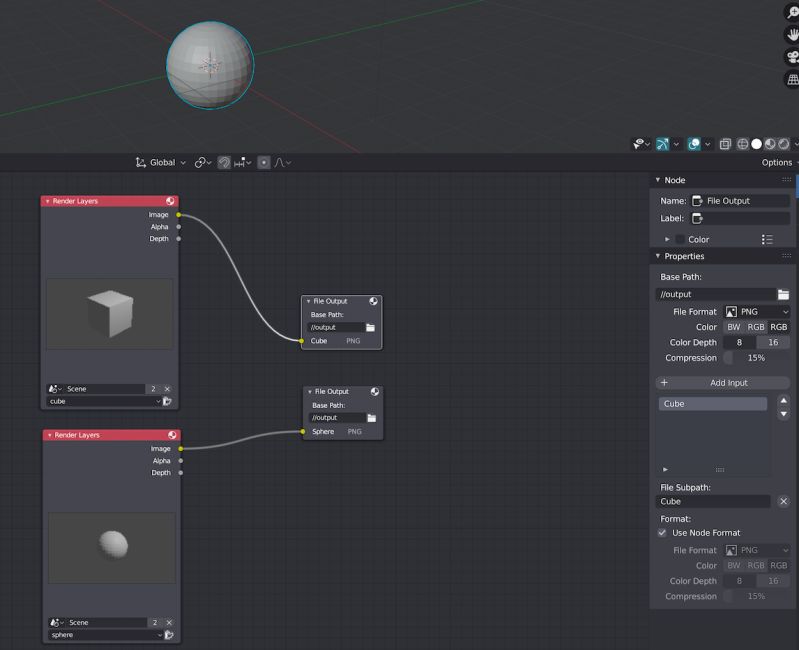Image resolution: width=799 pixels, height=650 pixels.
Task: Click preview icon on Cube File Output node
Action: coord(374,301)
